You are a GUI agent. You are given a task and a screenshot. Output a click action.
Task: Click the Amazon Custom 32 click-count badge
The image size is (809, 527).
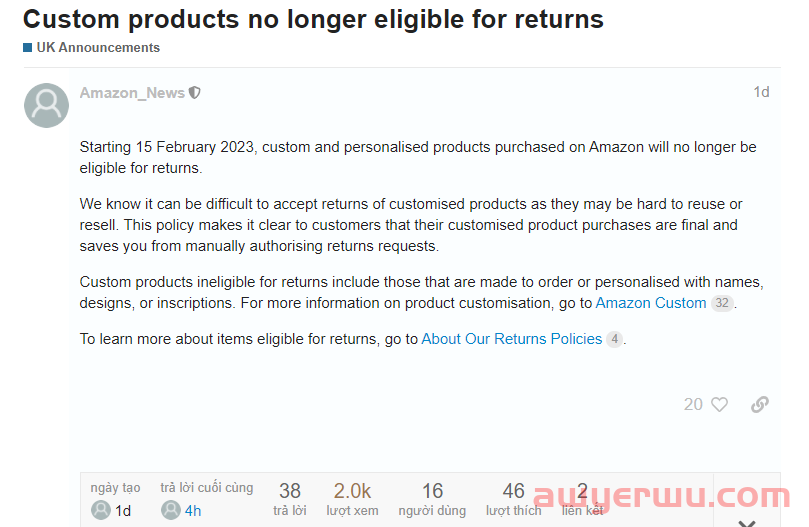[x=721, y=303]
